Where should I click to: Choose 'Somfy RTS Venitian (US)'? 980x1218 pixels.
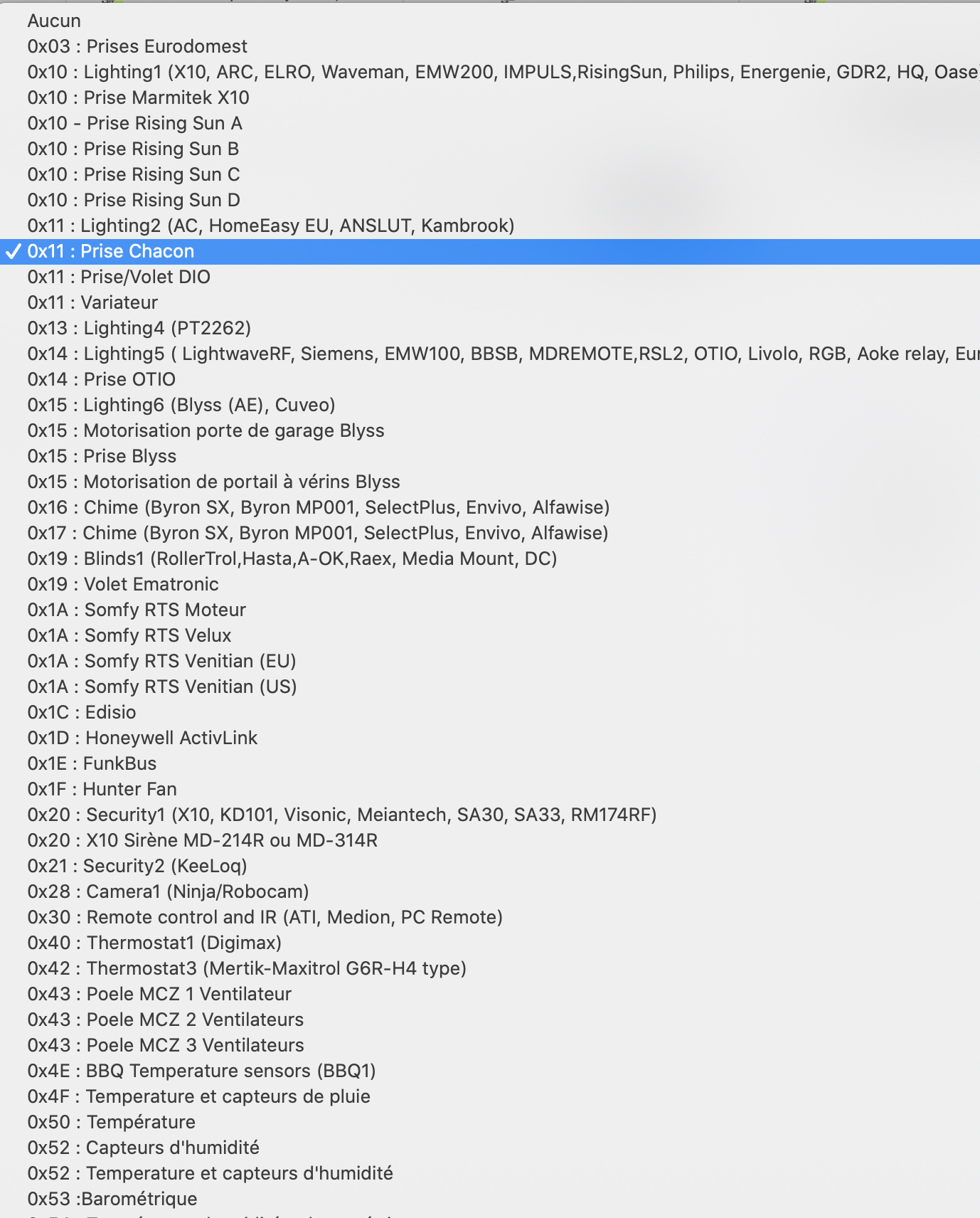pyautogui.click(x=490, y=687)
